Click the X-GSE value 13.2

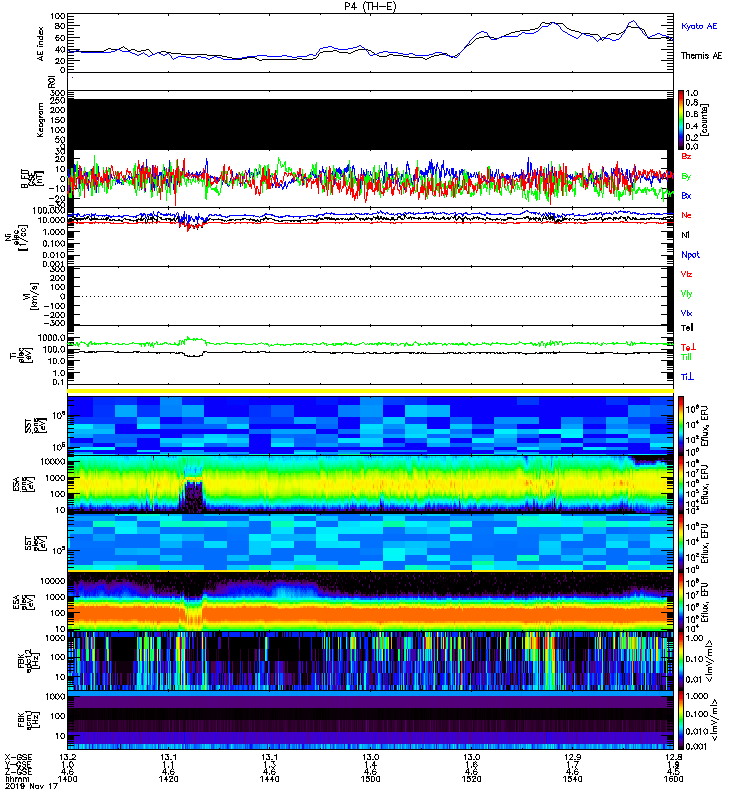(67, 757)
